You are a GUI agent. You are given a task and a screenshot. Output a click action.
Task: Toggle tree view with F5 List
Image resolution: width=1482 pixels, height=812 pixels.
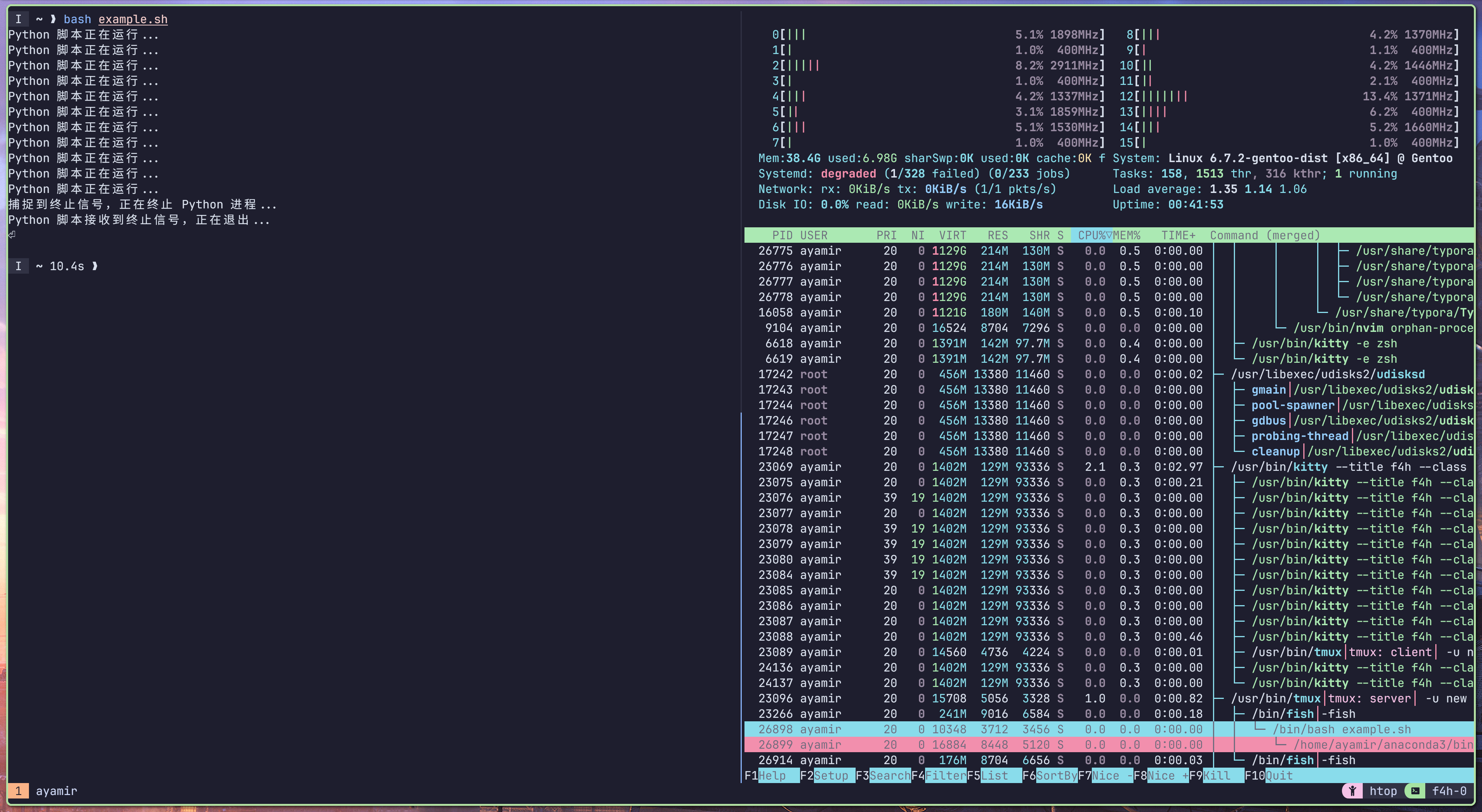pos(994,775)
